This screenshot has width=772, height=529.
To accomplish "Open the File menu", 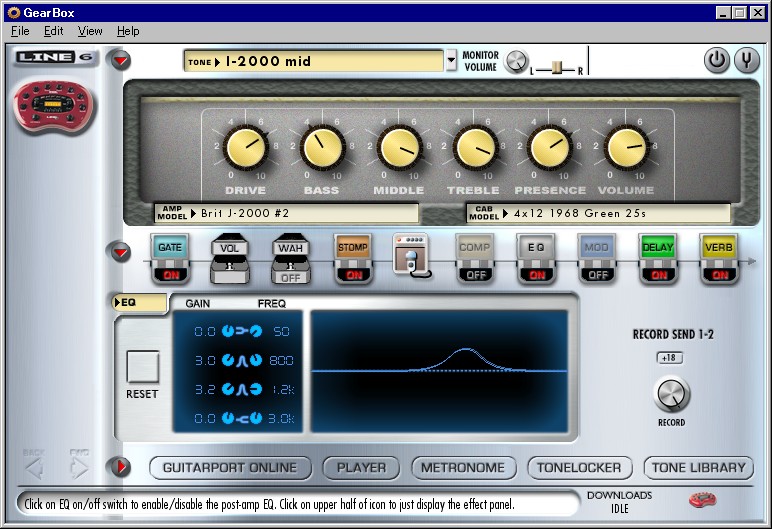I will pyautogui.click(x=20, y=31).
